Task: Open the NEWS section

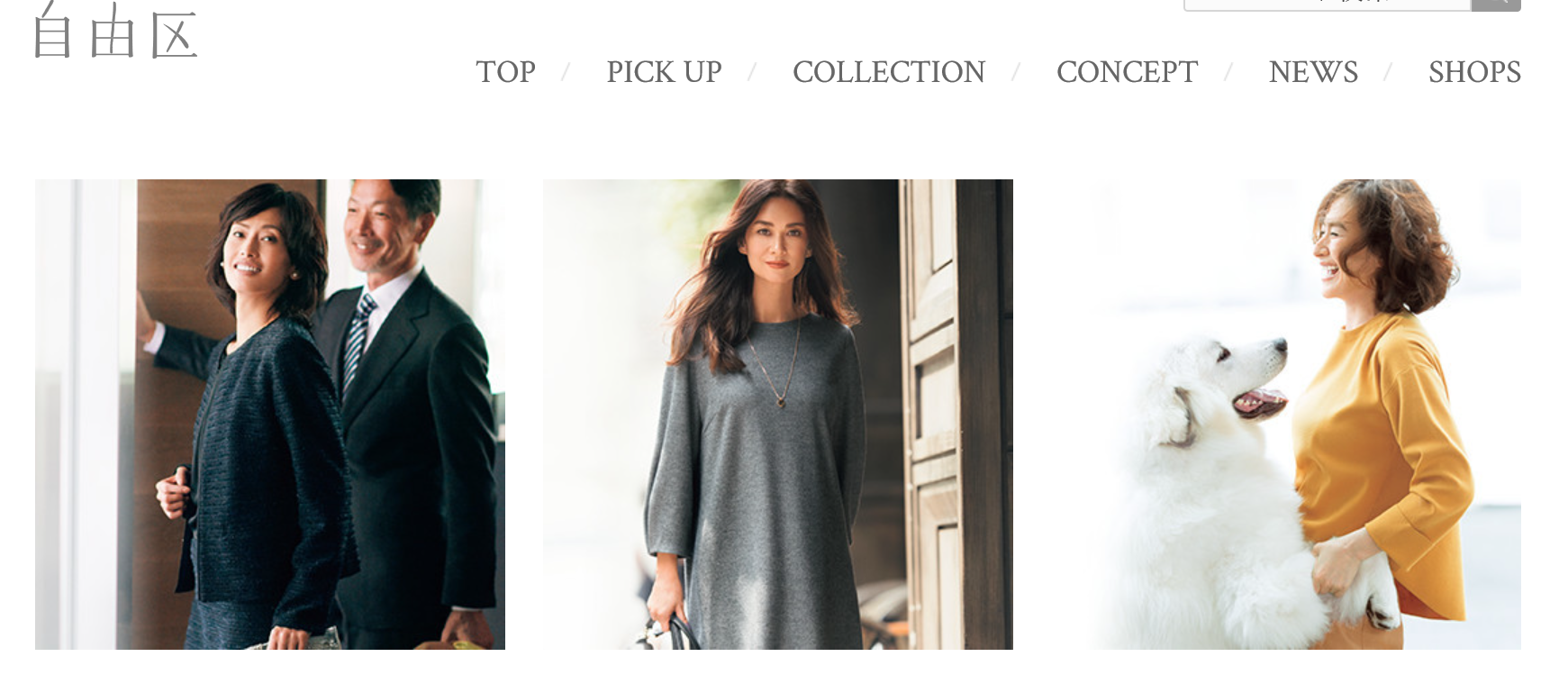Action: click(x=1313, y=72)
